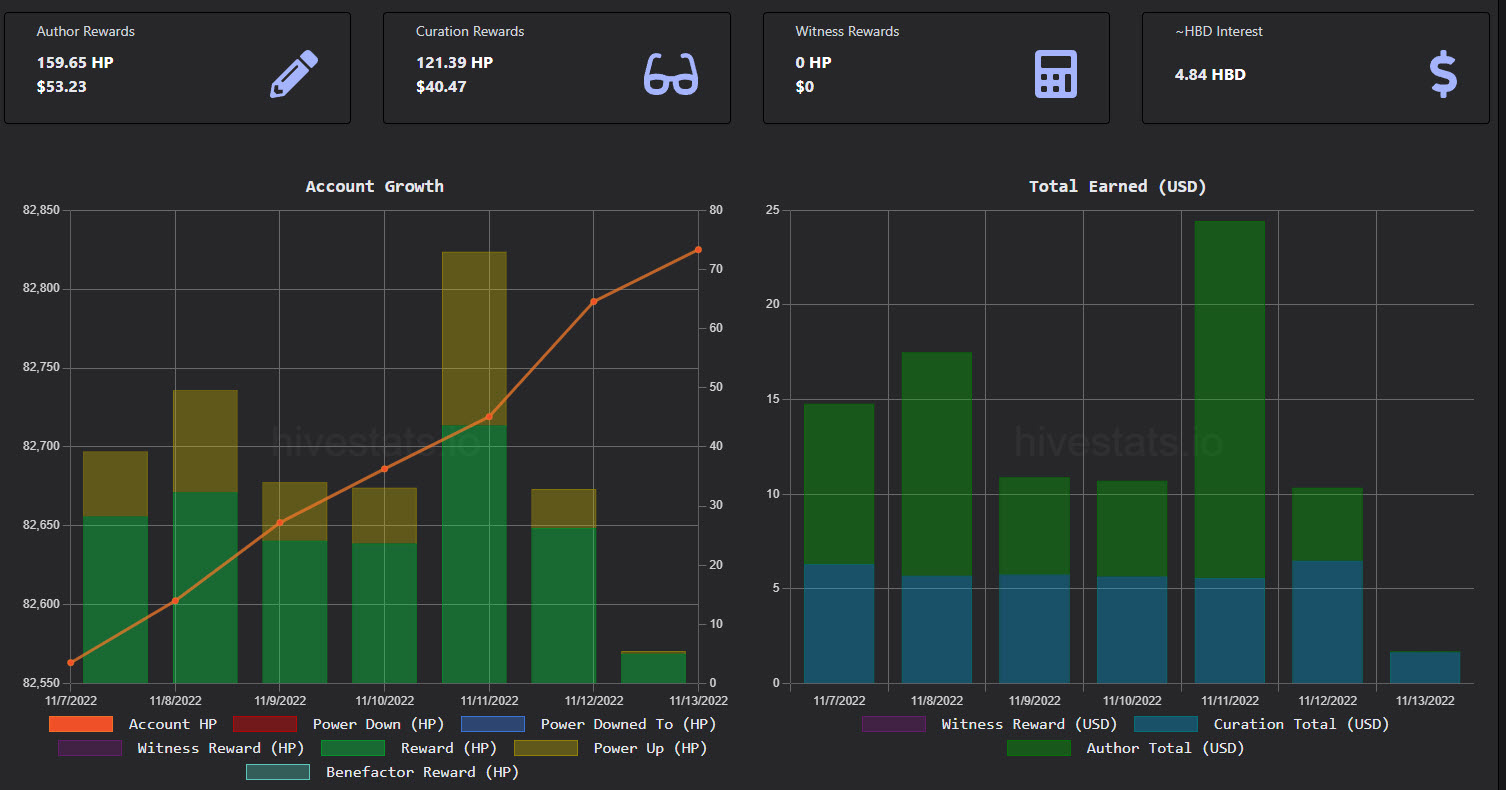Toggle the Power Up (HP) legend swatch
Screen dimensions: 1506x790
pos(545,748)
